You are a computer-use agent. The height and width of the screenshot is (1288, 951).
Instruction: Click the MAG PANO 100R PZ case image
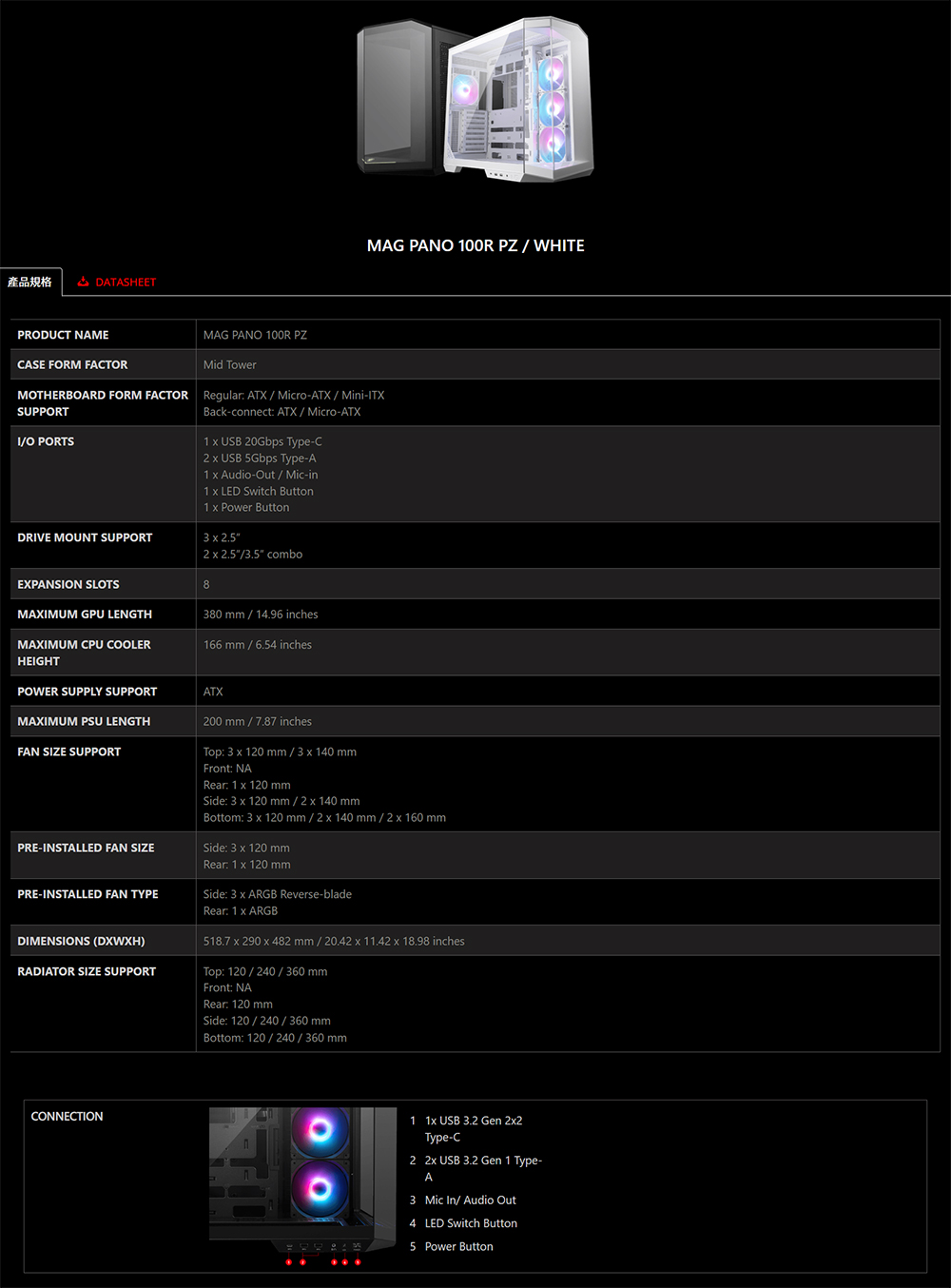click(475, 99)
